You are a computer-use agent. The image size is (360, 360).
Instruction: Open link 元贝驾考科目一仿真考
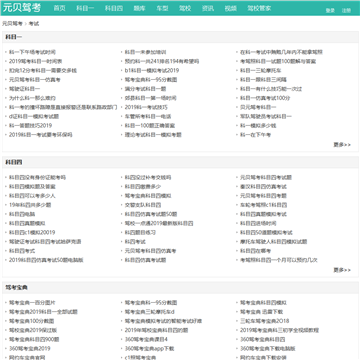[35, 80]
